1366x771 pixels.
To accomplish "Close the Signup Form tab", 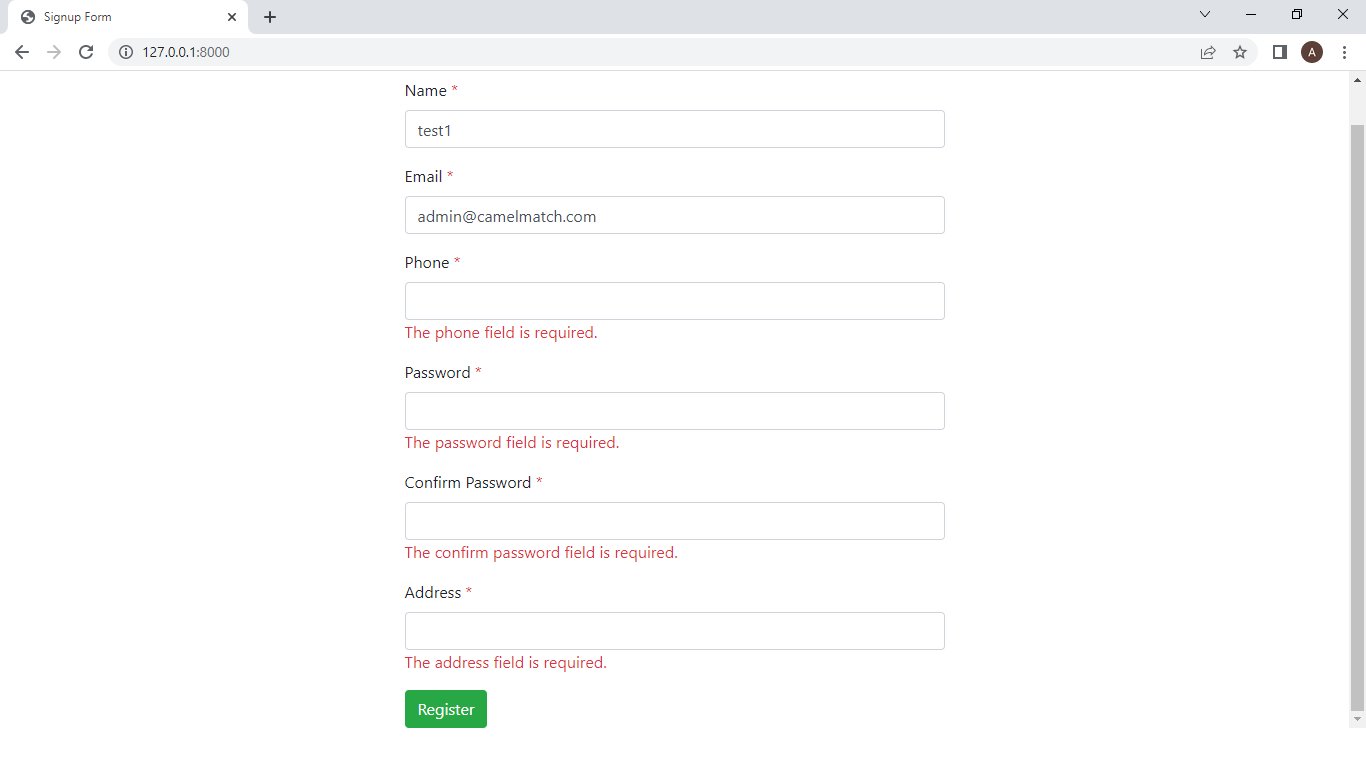I will tap(232, 17).
